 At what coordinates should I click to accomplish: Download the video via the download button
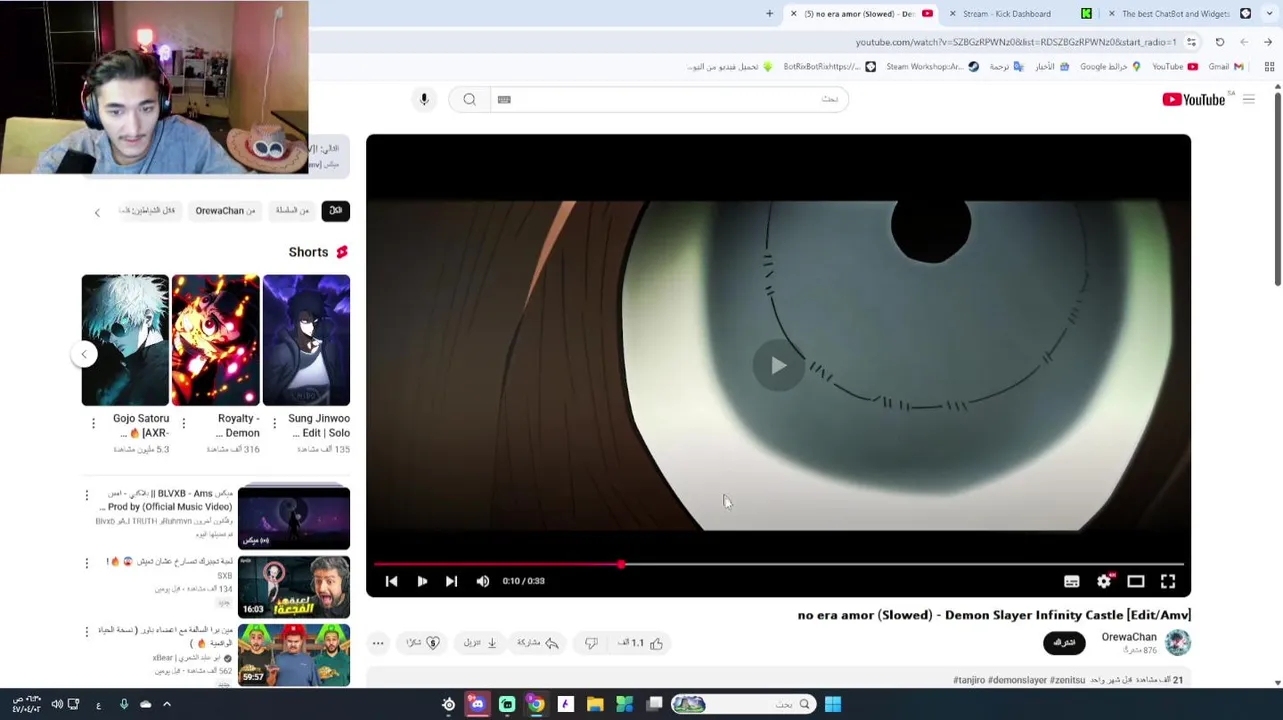(480, 643)
